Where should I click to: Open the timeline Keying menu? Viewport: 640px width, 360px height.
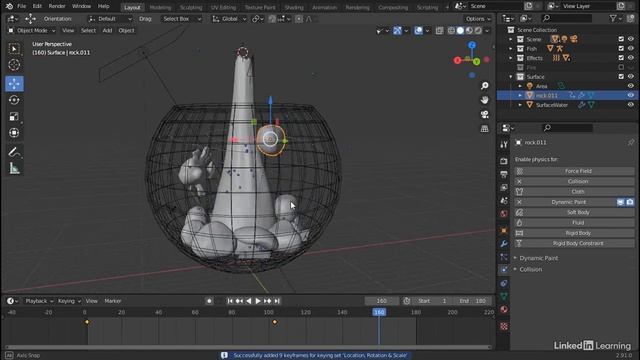(x=69, y=301)
